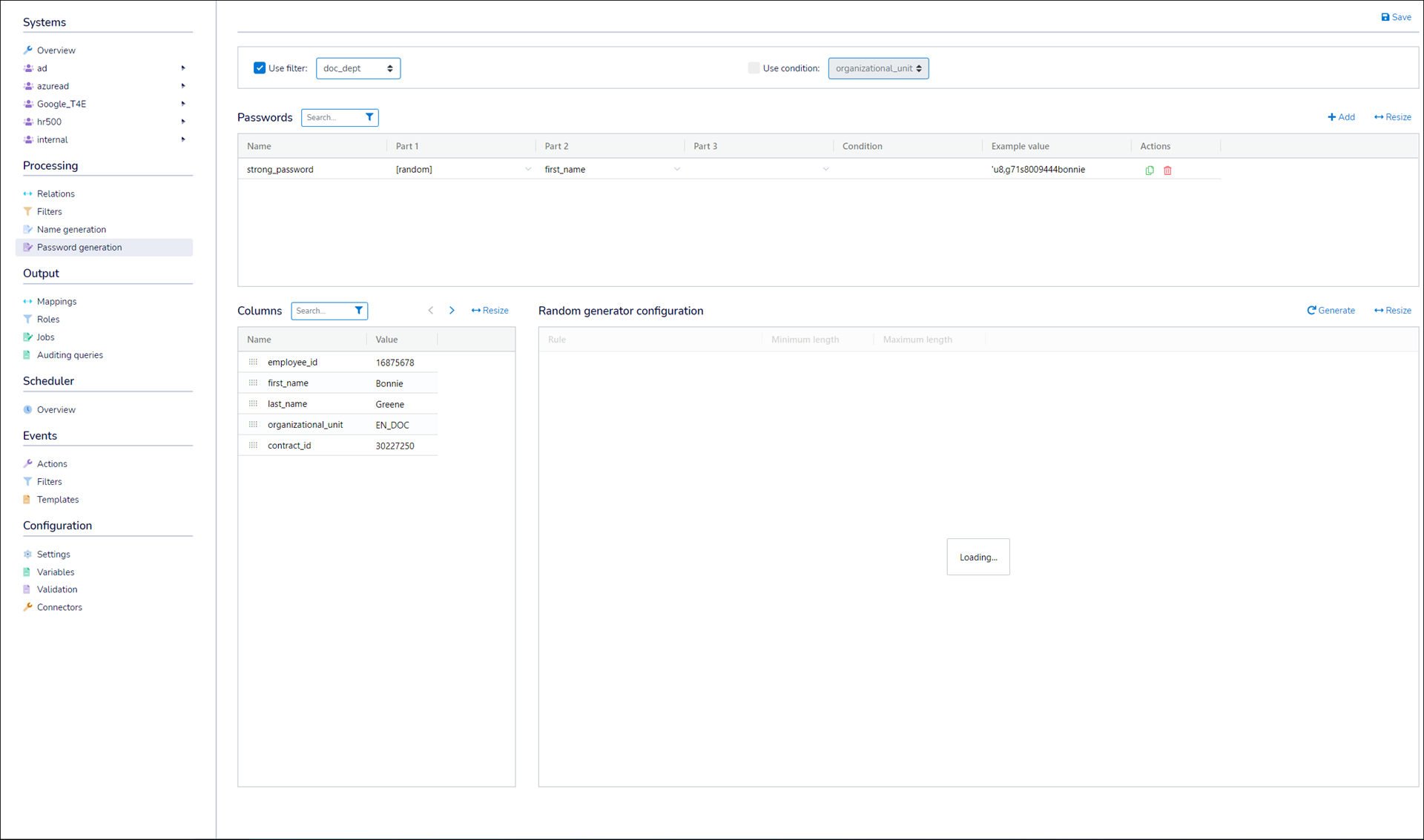The width and height of the screenshot is (1424, 840).
Task: Click Add to create a password
Action: [1341, 117]
